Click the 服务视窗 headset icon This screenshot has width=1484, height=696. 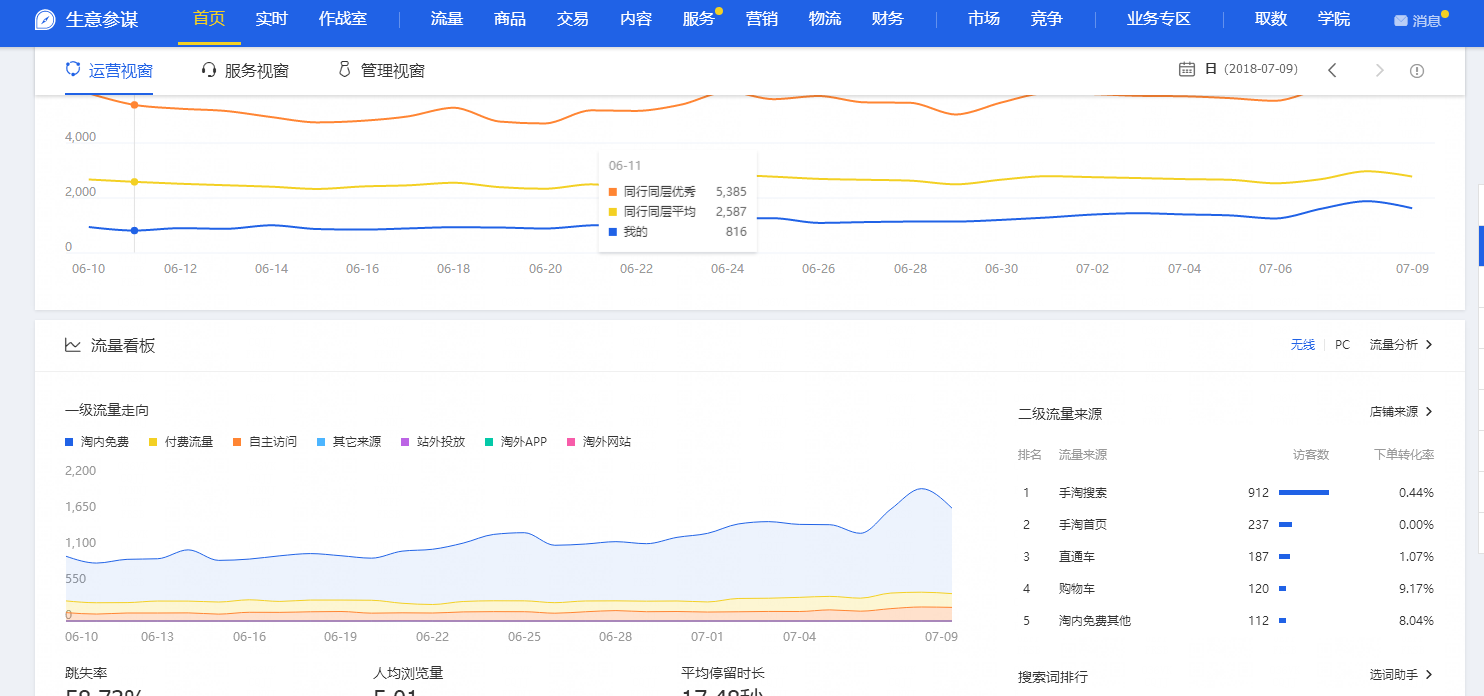209,70
